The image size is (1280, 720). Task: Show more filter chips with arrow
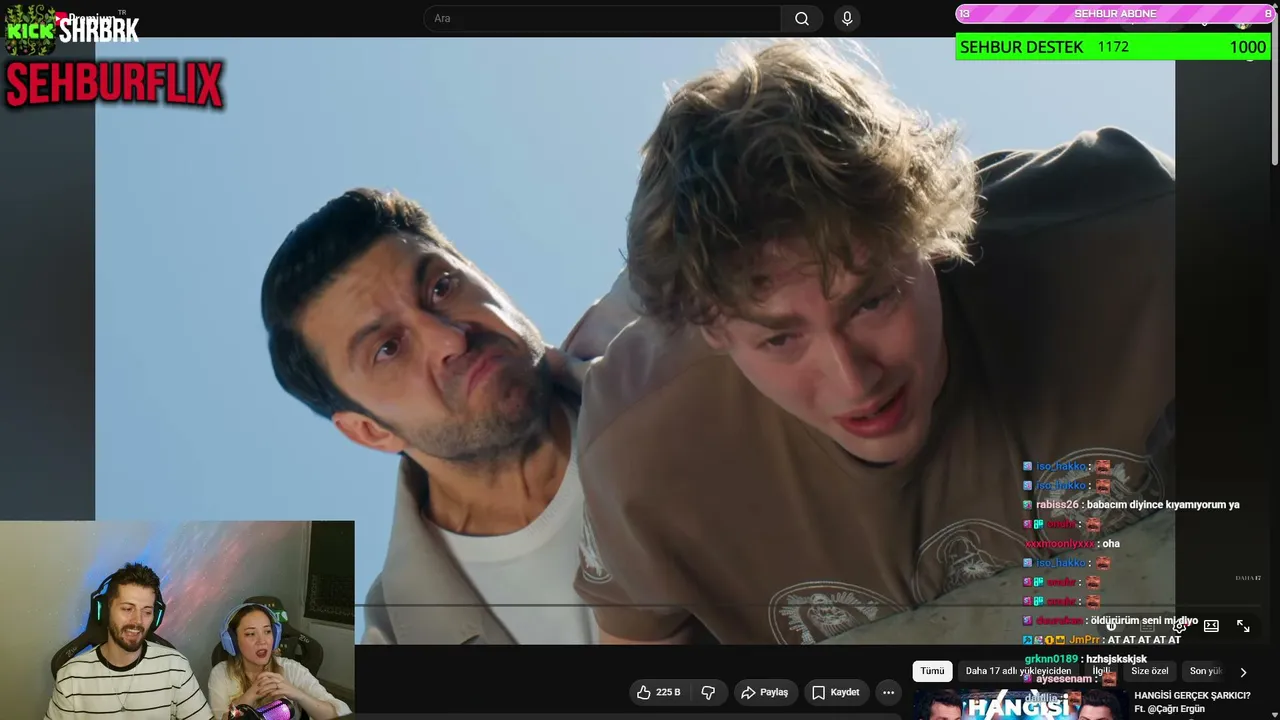(1243, 672)
